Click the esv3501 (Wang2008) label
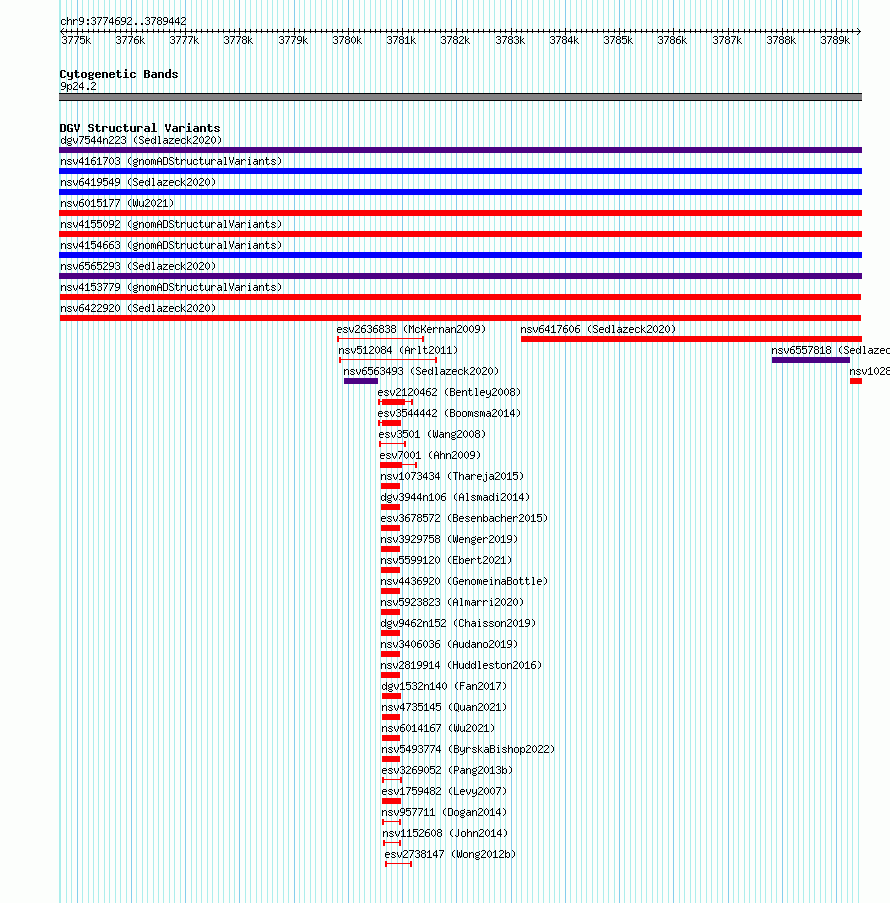Viewport: 890px width, 903px height. click(x=432, y=434)
